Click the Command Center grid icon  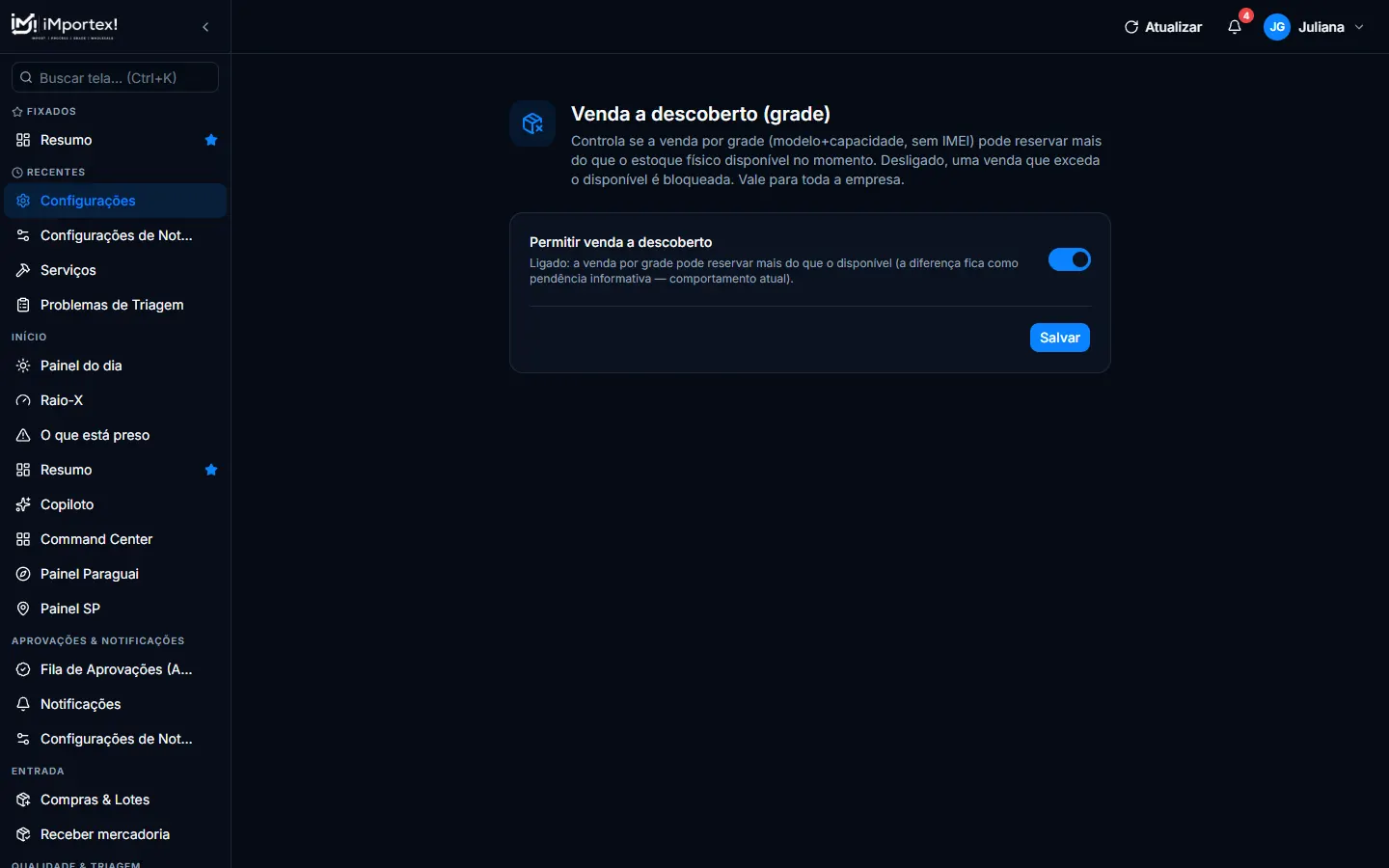click(23, 539)
